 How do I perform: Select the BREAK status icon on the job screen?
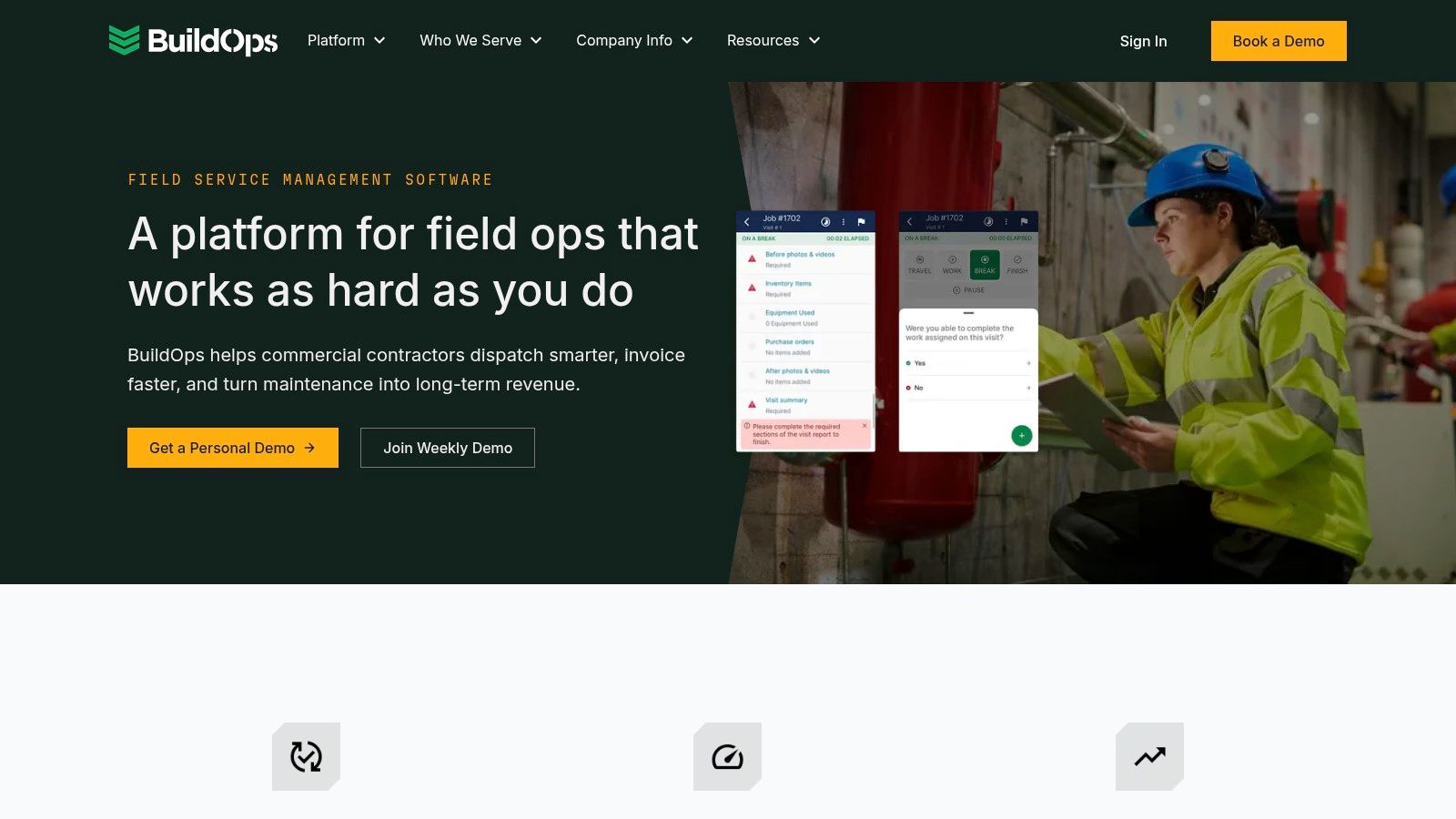click(985, 264)
